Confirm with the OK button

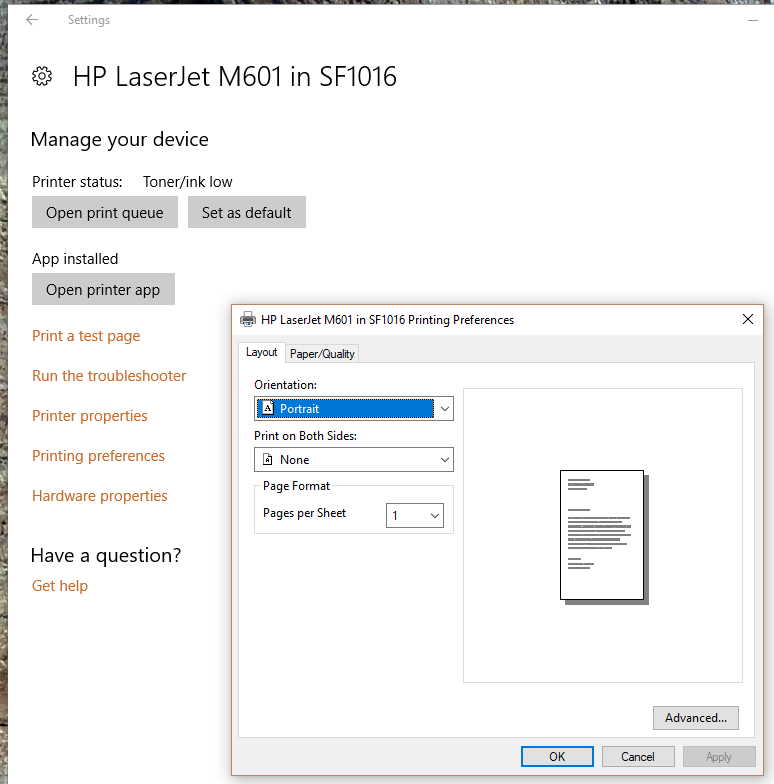click(x=557, y=756)
